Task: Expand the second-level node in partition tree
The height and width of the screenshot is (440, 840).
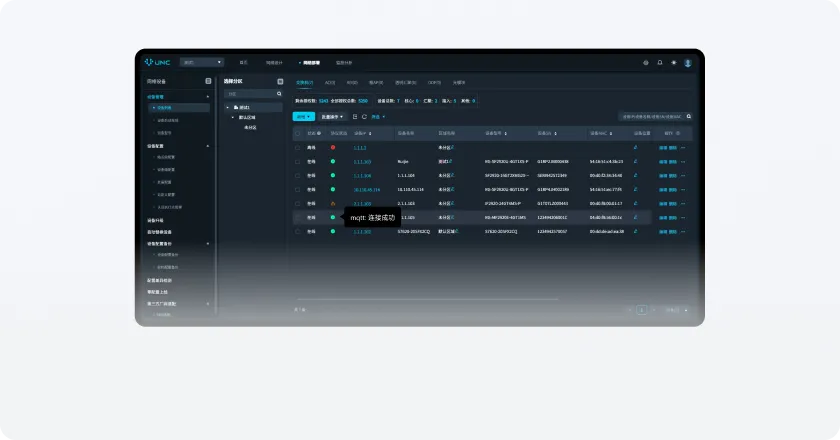Action: 233,117
